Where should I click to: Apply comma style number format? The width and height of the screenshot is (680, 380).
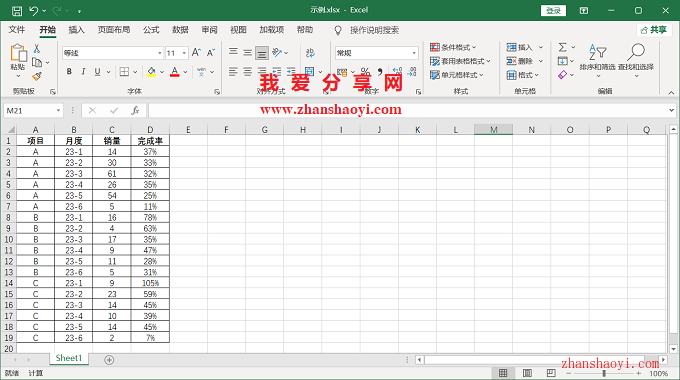point(380,72)
